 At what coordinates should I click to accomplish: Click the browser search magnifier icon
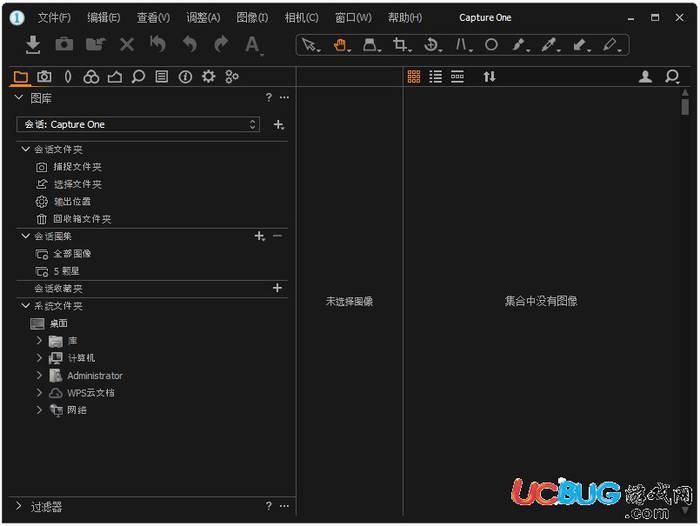672,77
